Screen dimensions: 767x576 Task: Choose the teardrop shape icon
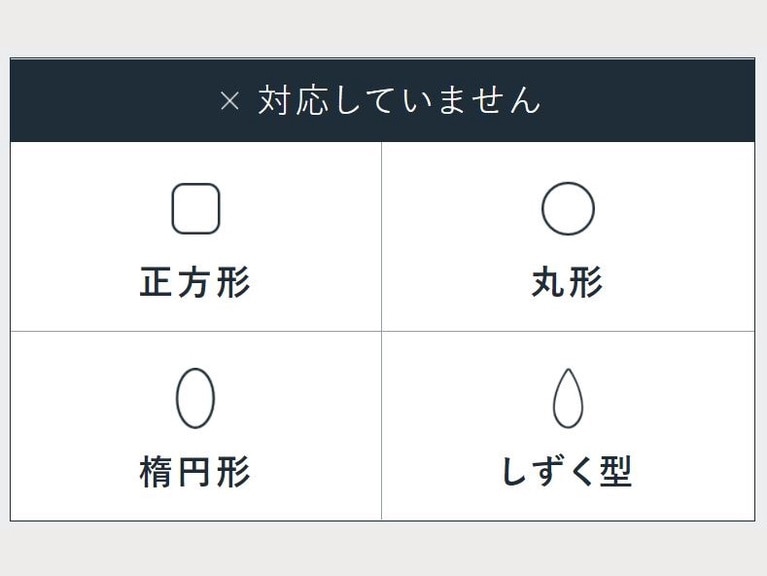pos(568,398)
